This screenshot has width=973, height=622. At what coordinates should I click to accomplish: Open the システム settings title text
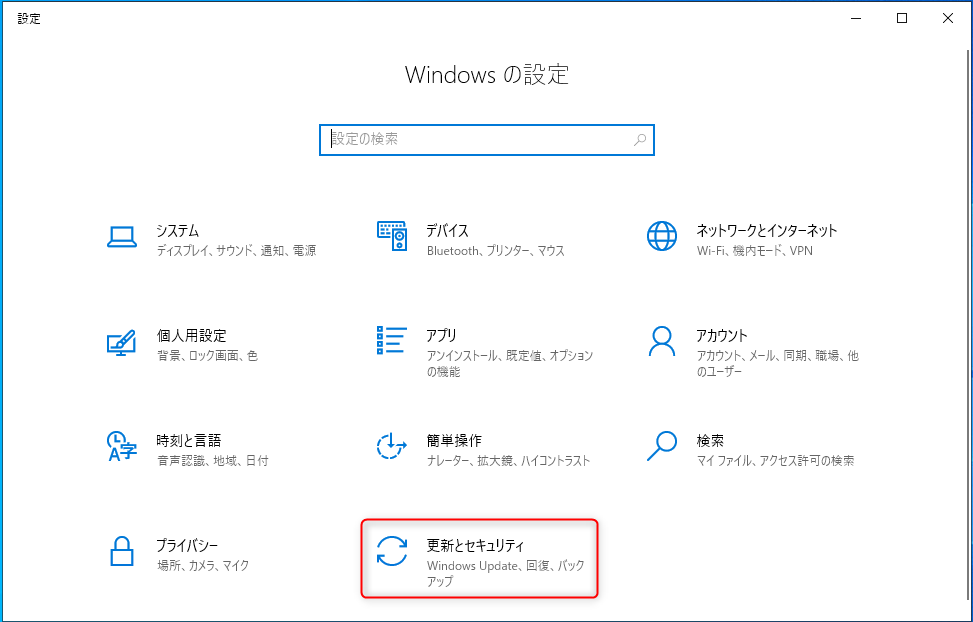(x=177, y=230)
